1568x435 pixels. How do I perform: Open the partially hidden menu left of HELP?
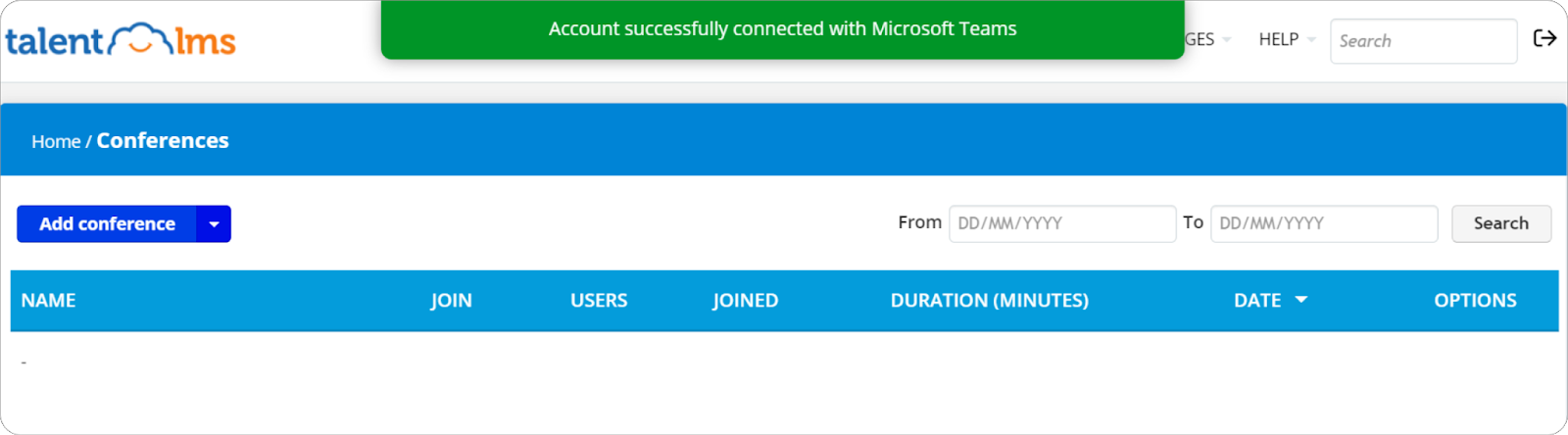1207,39
